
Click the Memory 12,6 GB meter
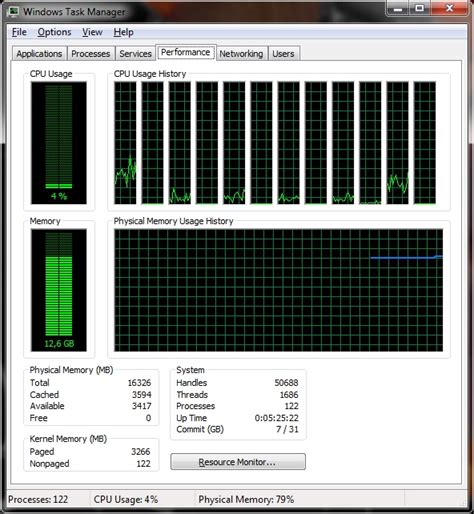point(59,290)
